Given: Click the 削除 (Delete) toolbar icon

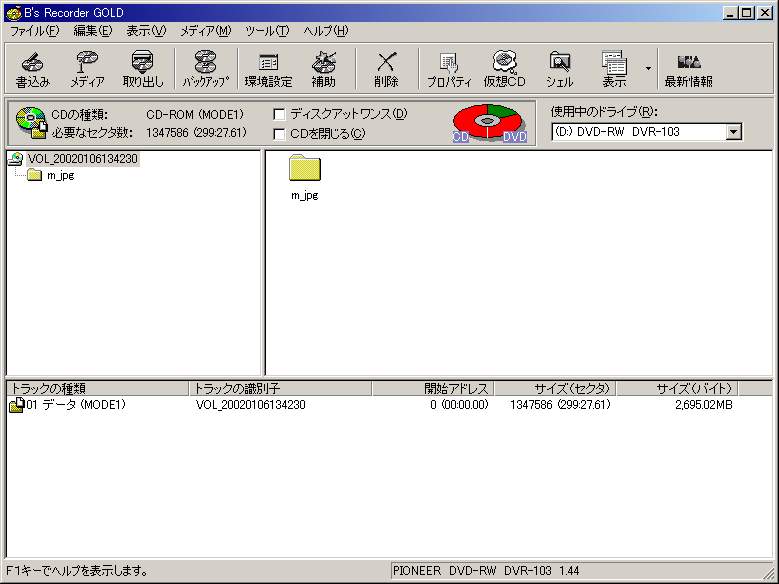Looking at the screenshot, I should point(386,69).
